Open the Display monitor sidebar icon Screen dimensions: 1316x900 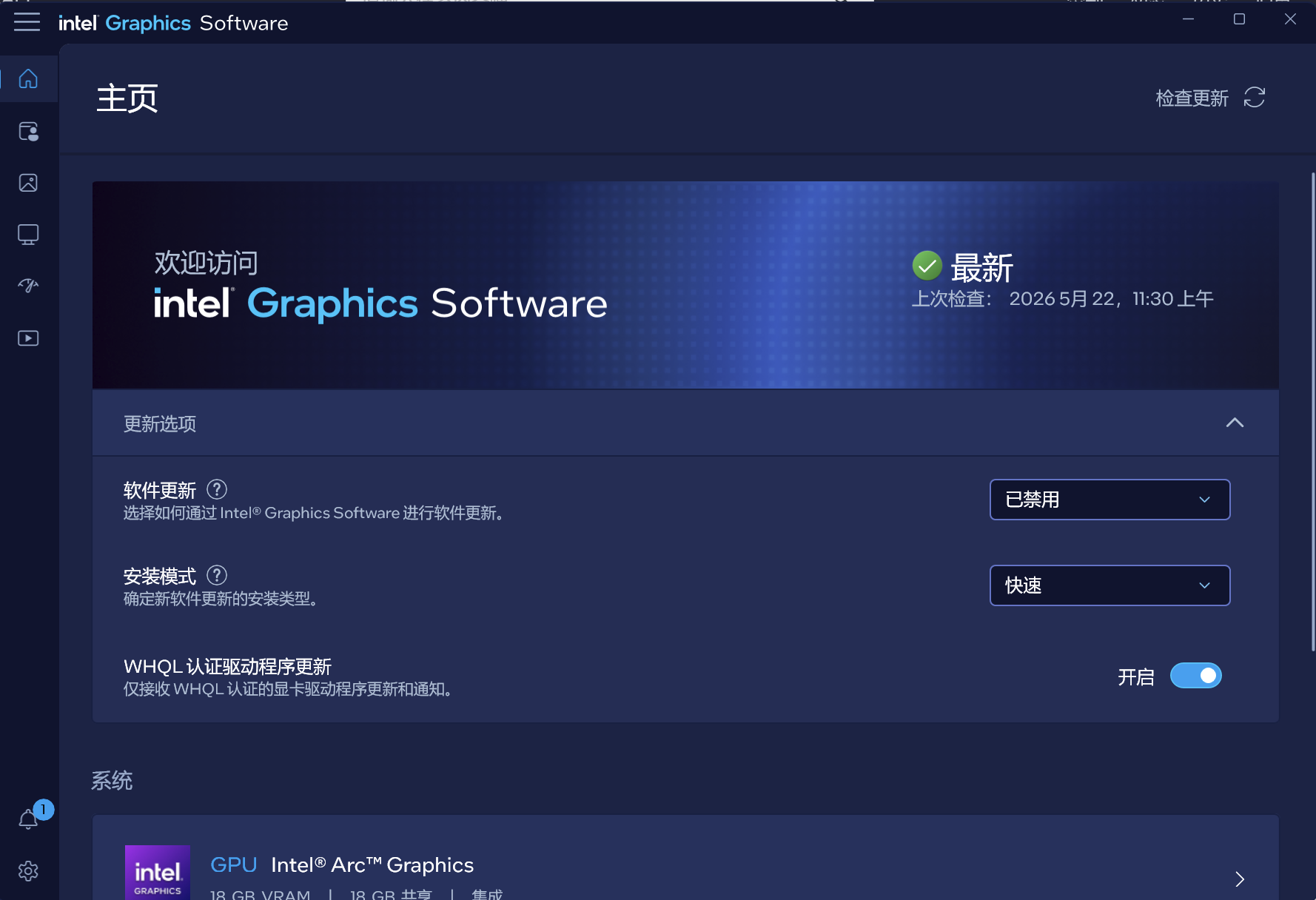click(28, 235)
